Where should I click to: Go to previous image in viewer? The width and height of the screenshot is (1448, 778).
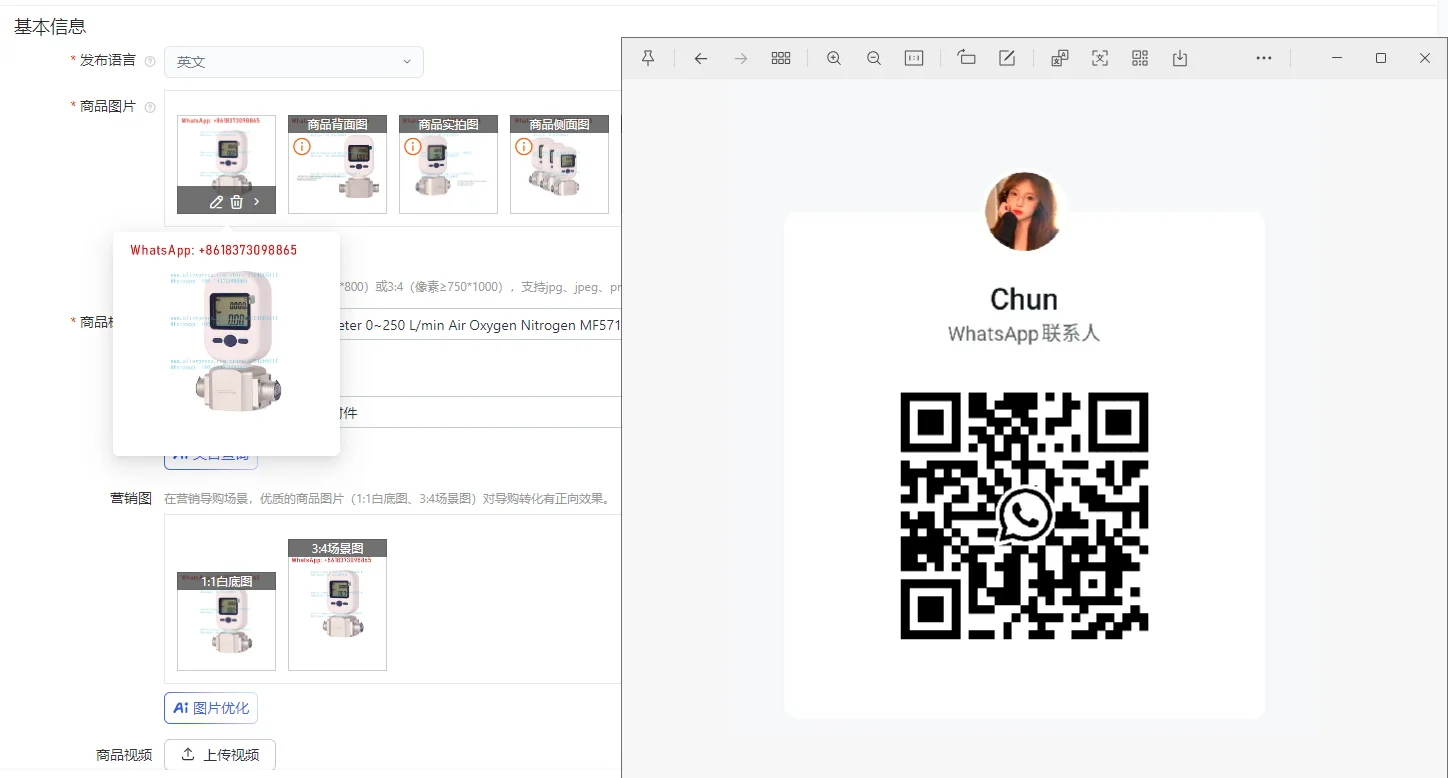tap(701, 58)
